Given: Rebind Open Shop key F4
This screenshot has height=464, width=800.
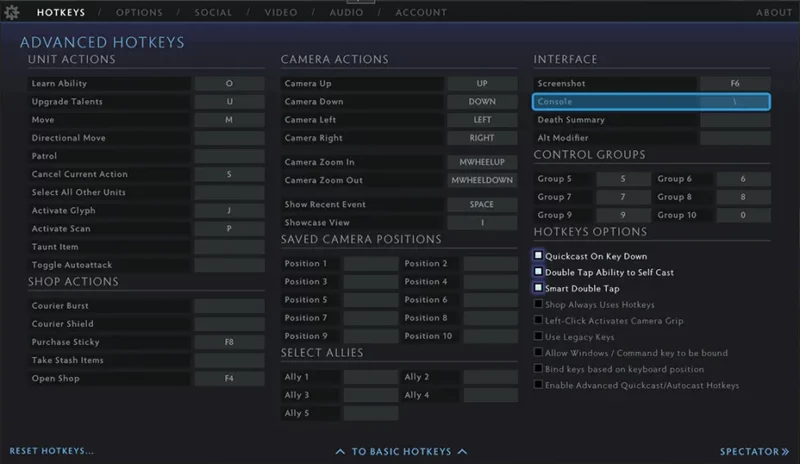Looking at the screenshot, I should click(x=229, y=378).
